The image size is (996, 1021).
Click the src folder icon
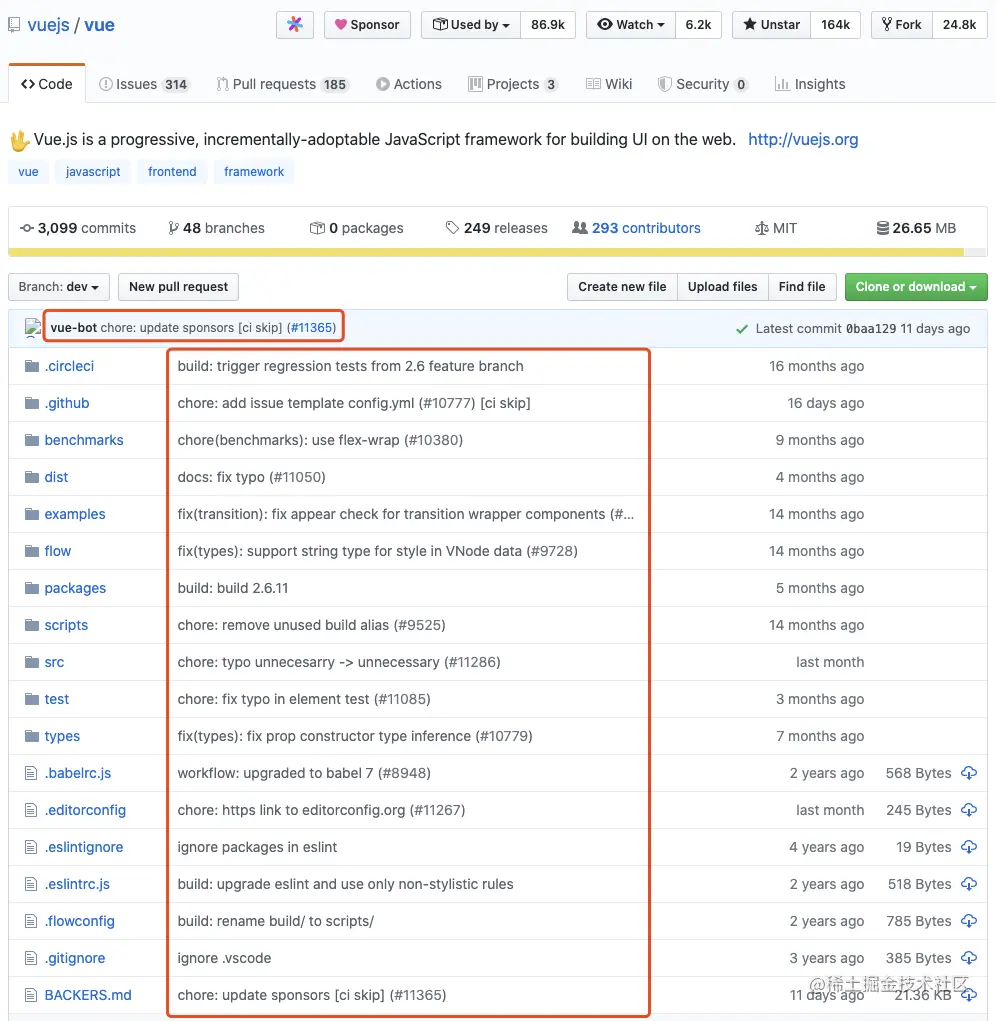(x=32, y=662)
